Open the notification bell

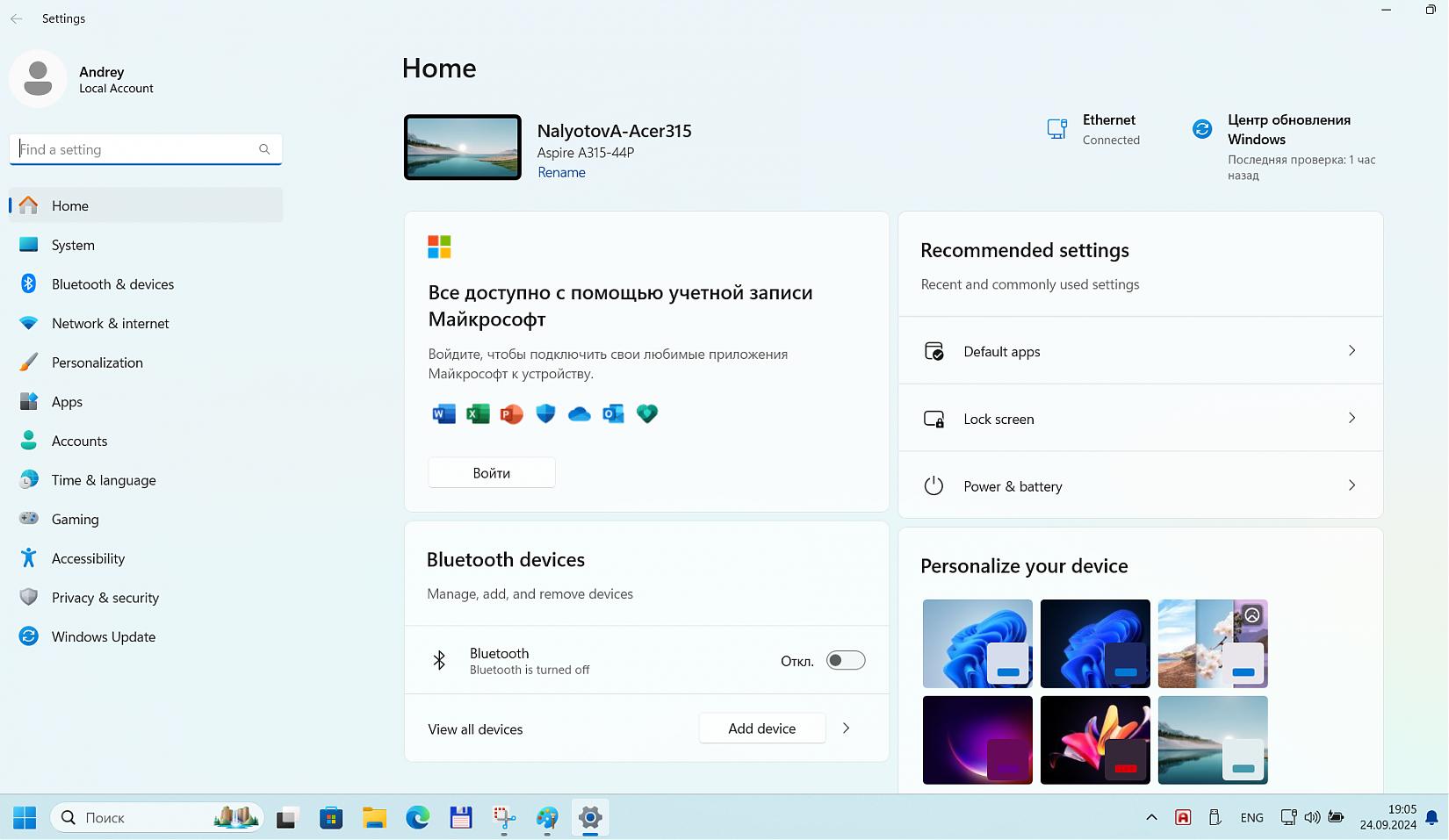coord(1432,818)
